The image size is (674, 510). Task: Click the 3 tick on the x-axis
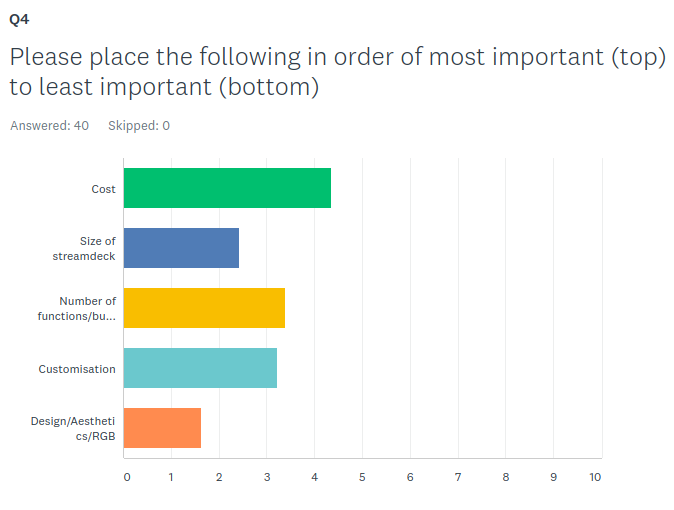pyautogui.click(x=267, y=477)
